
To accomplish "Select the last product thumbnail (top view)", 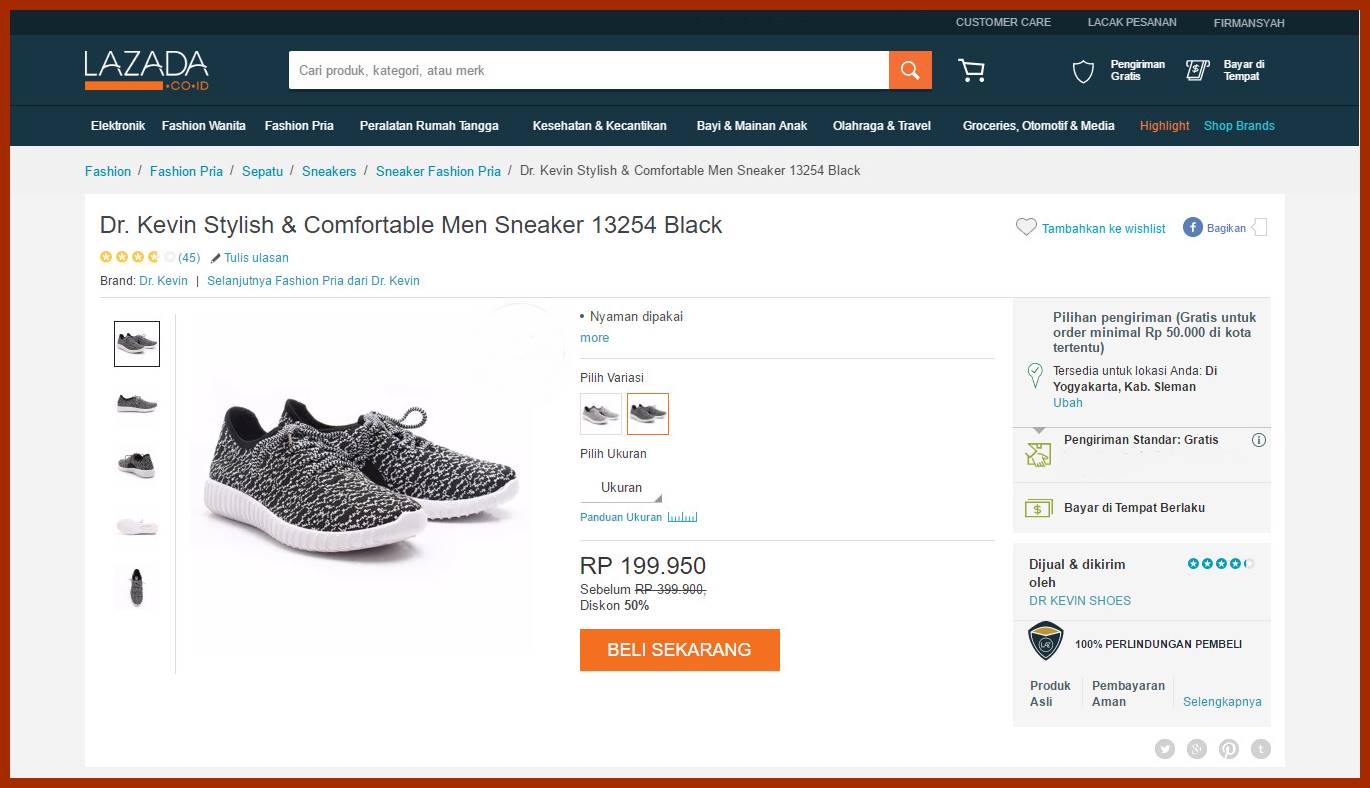I will pos(136,586).
